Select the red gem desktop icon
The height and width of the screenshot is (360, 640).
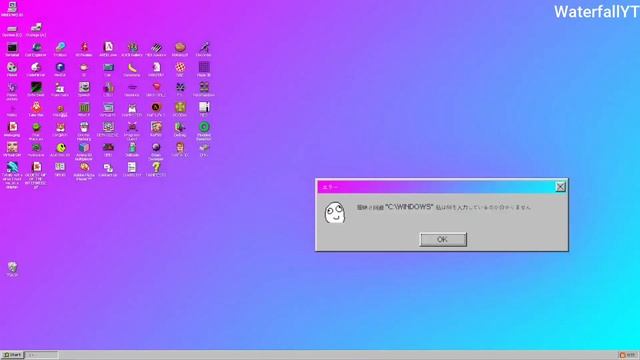point(156,87)
